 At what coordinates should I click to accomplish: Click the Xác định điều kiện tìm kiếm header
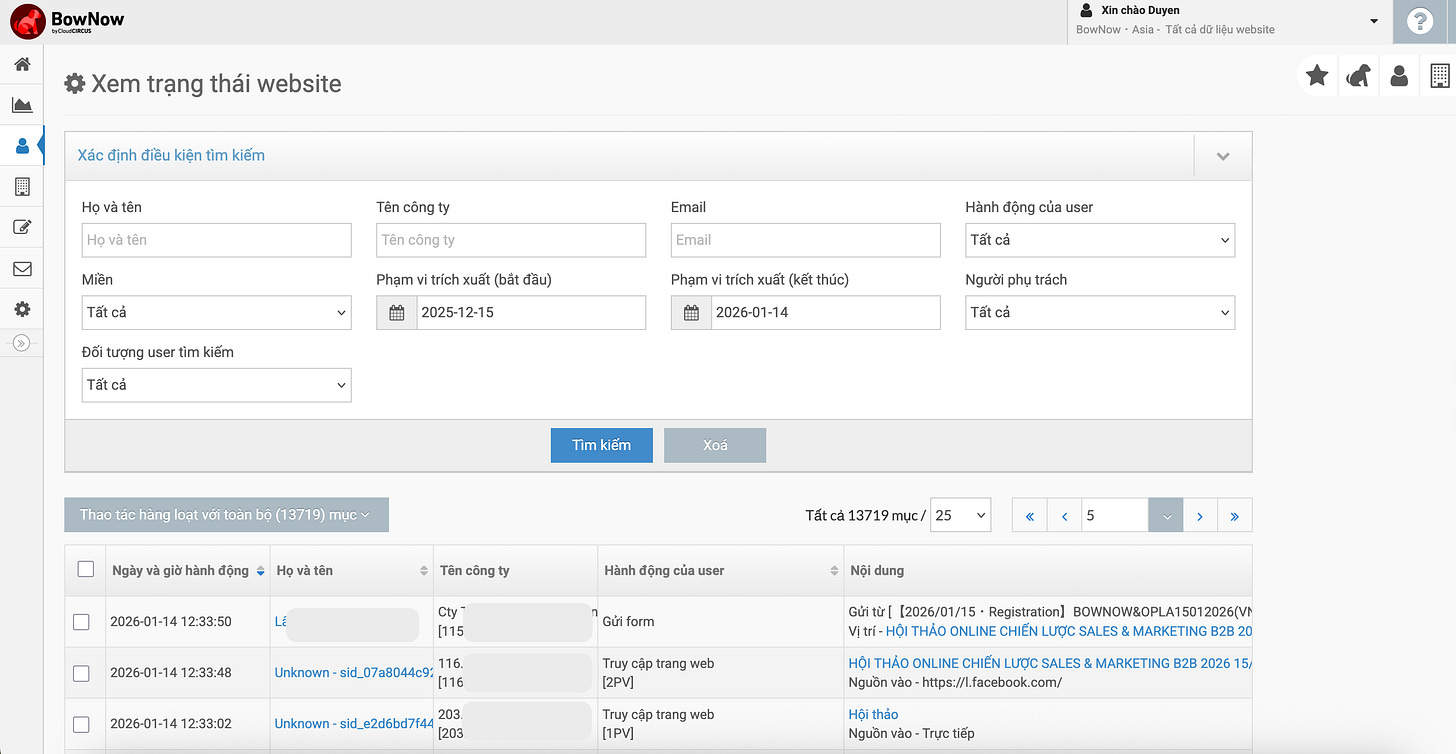point(171,156)
